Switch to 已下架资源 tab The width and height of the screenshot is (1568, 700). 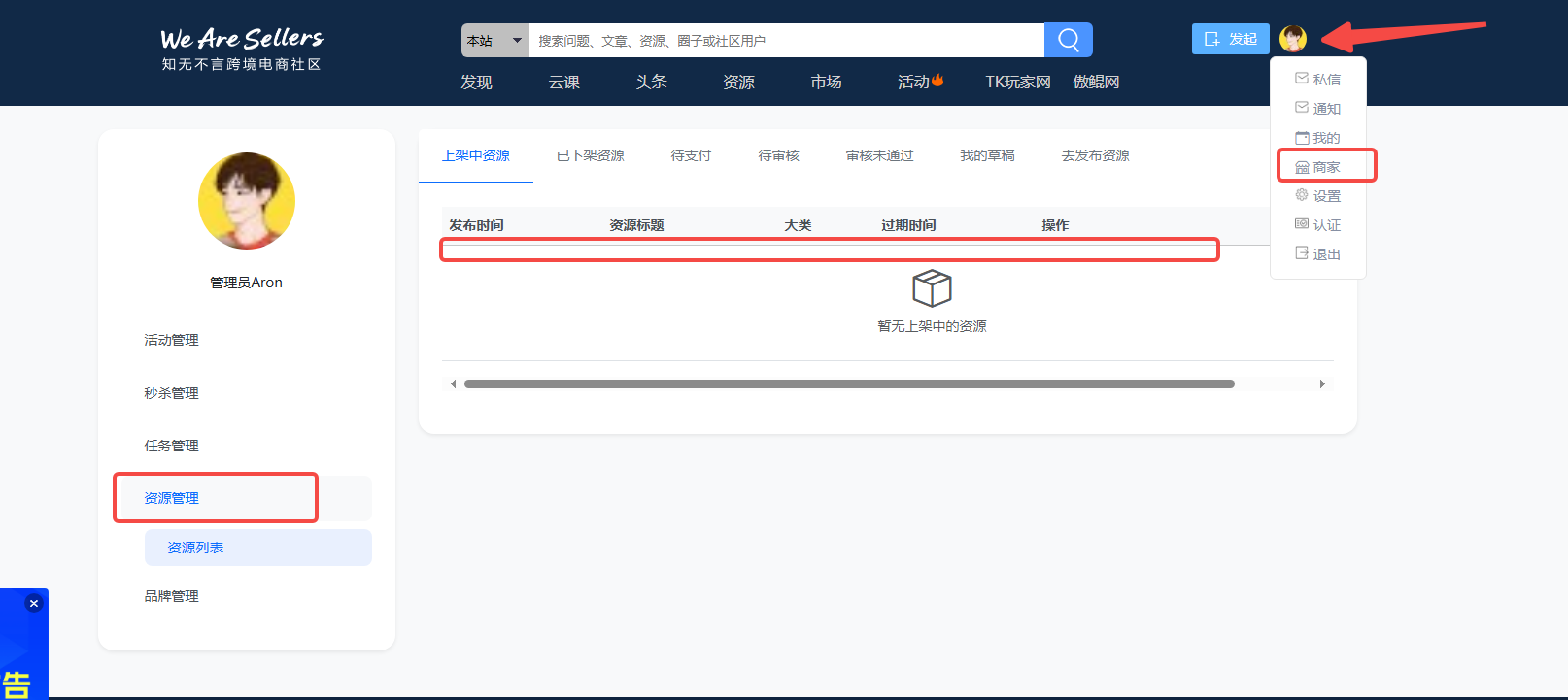590,155
